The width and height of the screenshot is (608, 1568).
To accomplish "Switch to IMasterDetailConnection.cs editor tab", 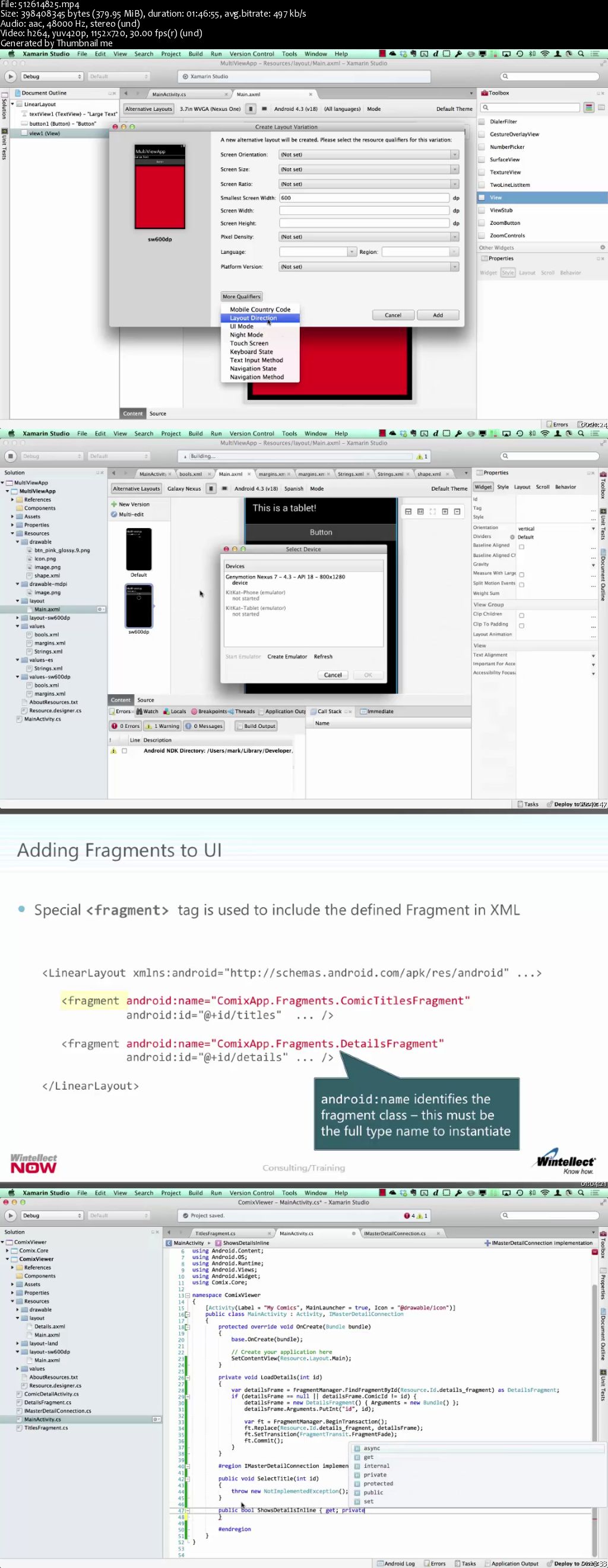I will 395,1233.
